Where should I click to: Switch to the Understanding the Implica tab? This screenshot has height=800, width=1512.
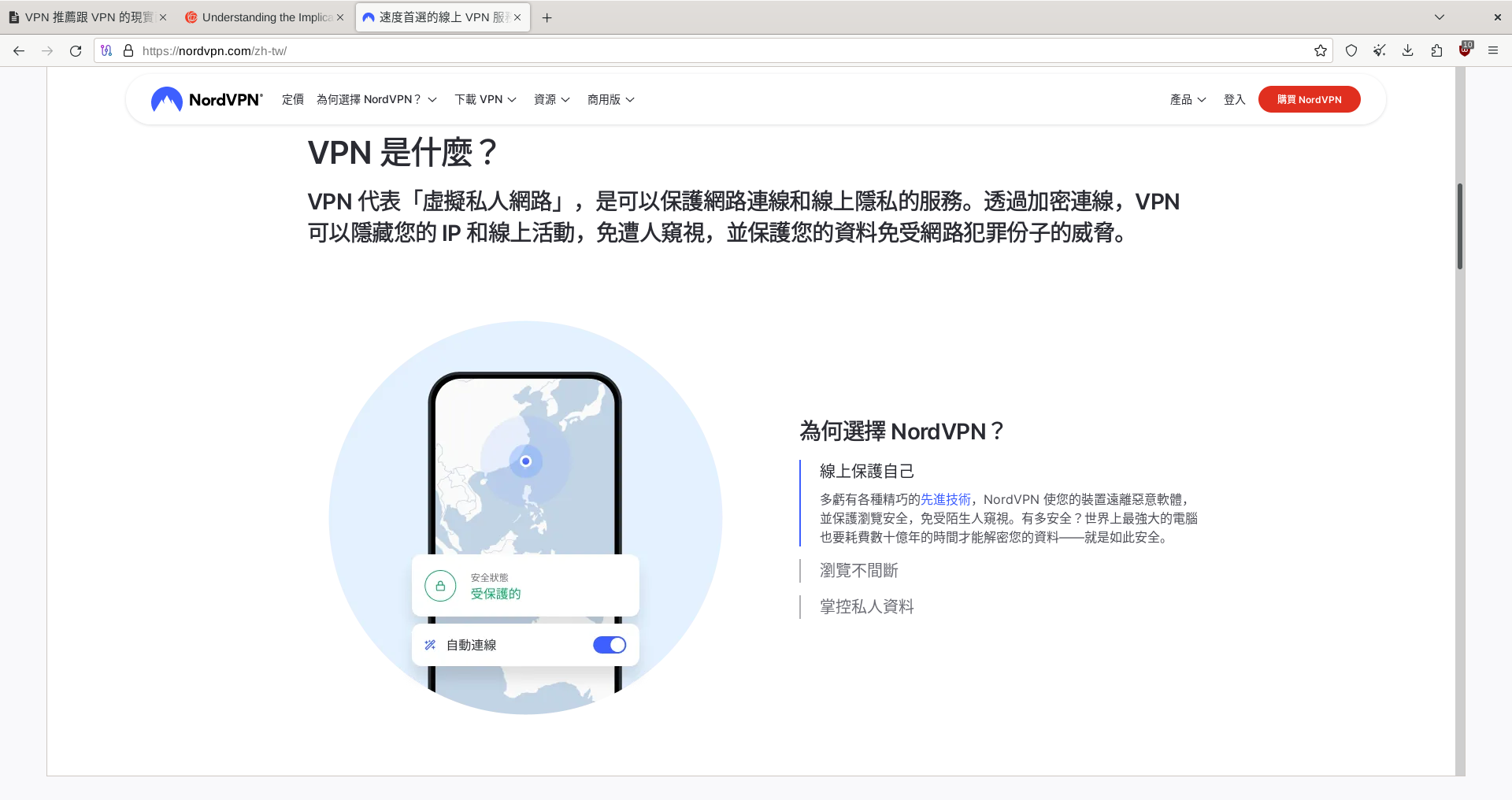click(x=264, y=17)
